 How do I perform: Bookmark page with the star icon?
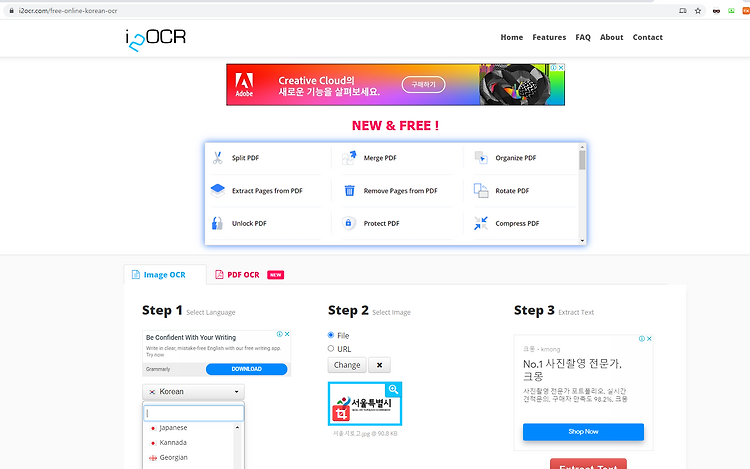[x=698, y=11]
